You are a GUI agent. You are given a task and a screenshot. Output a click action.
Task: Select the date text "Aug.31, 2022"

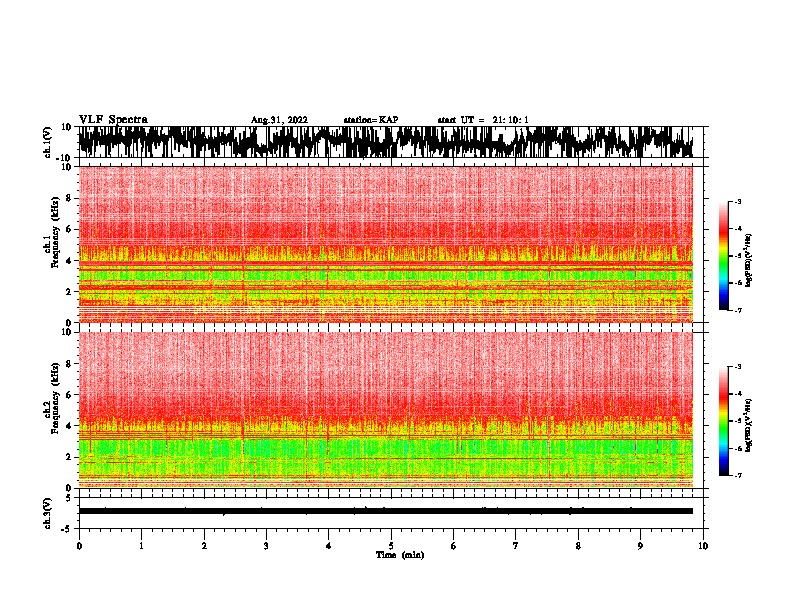coord(279,120)
